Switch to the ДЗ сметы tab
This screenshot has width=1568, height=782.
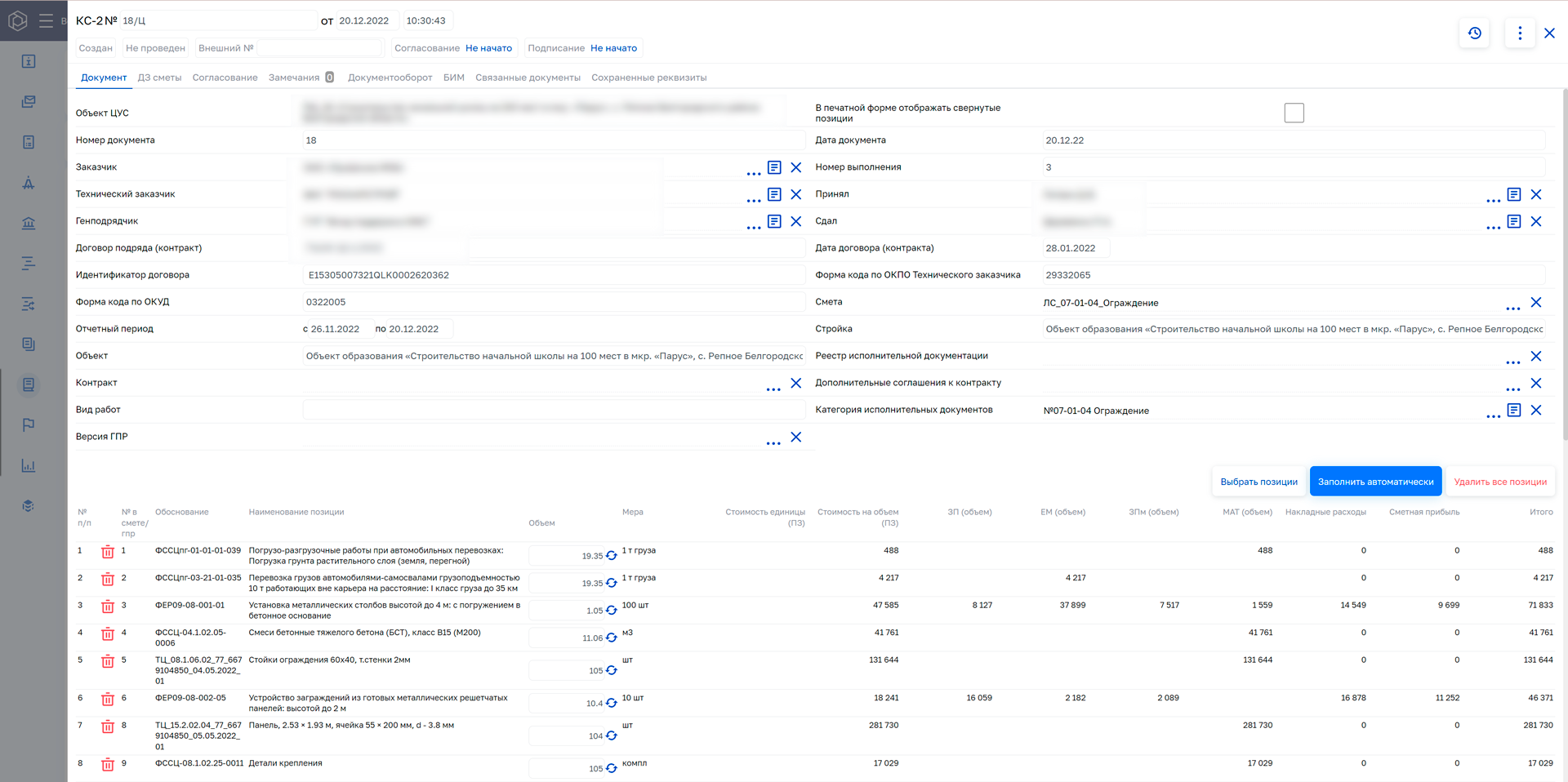click(159, 77)
